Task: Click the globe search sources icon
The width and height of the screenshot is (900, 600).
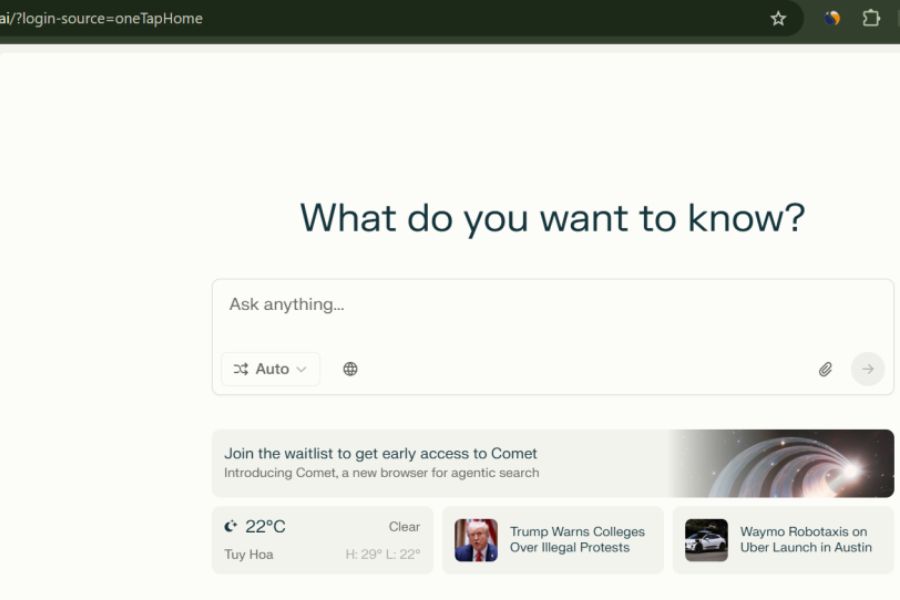Action: [350, 369]
